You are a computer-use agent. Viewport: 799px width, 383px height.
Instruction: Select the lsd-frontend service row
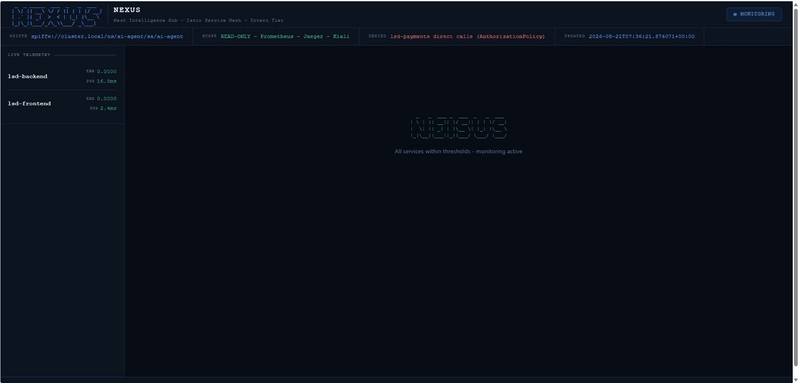pyautogui.click(x=63, y=103)
